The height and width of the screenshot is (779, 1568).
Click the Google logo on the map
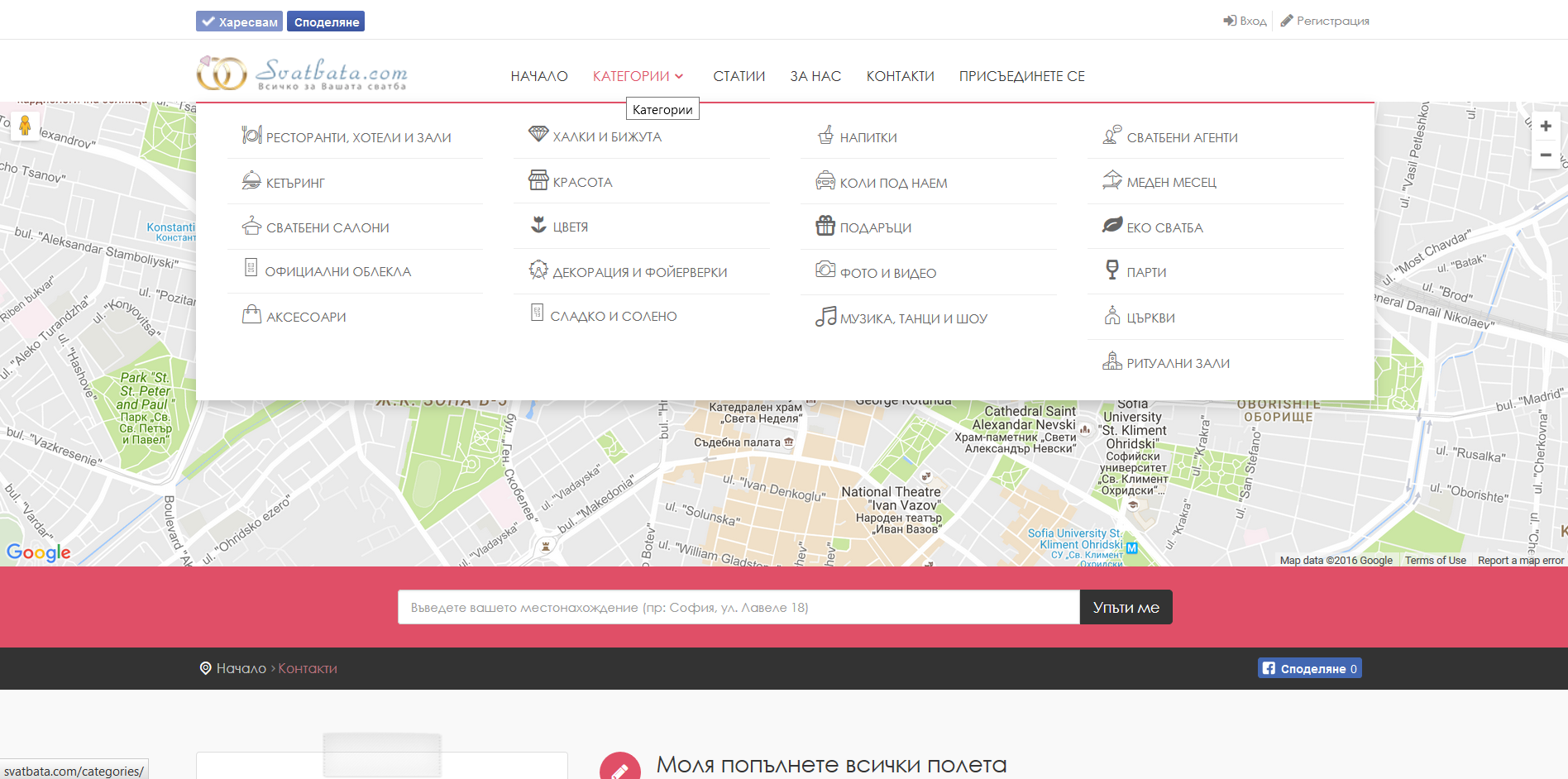[x=38, y=552]
